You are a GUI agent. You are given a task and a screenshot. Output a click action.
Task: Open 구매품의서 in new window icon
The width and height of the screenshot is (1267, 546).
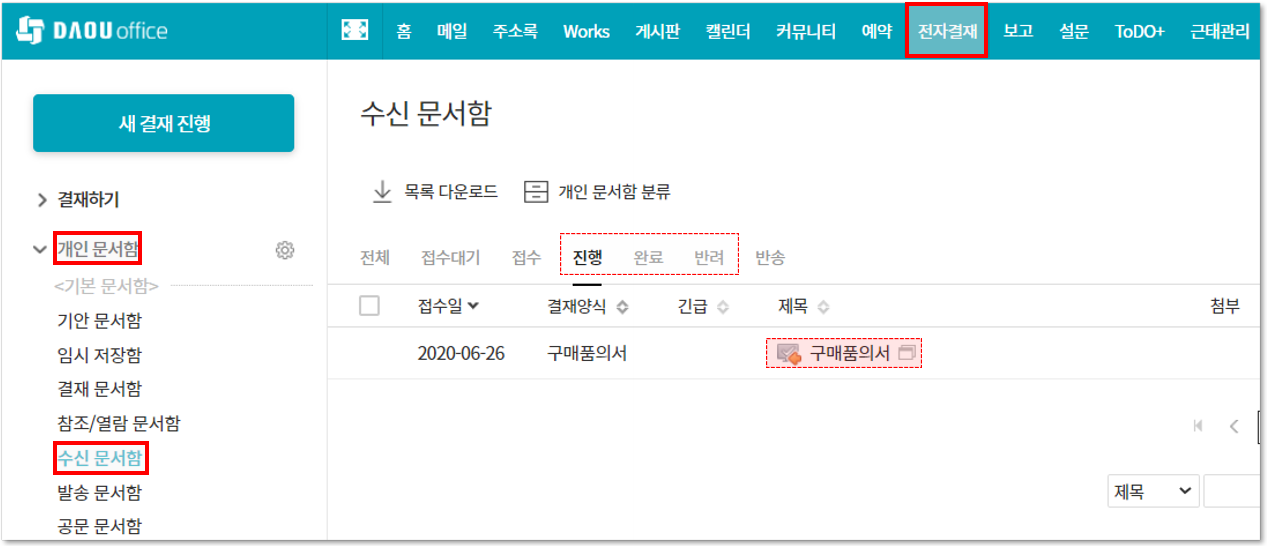click(907, 353)
